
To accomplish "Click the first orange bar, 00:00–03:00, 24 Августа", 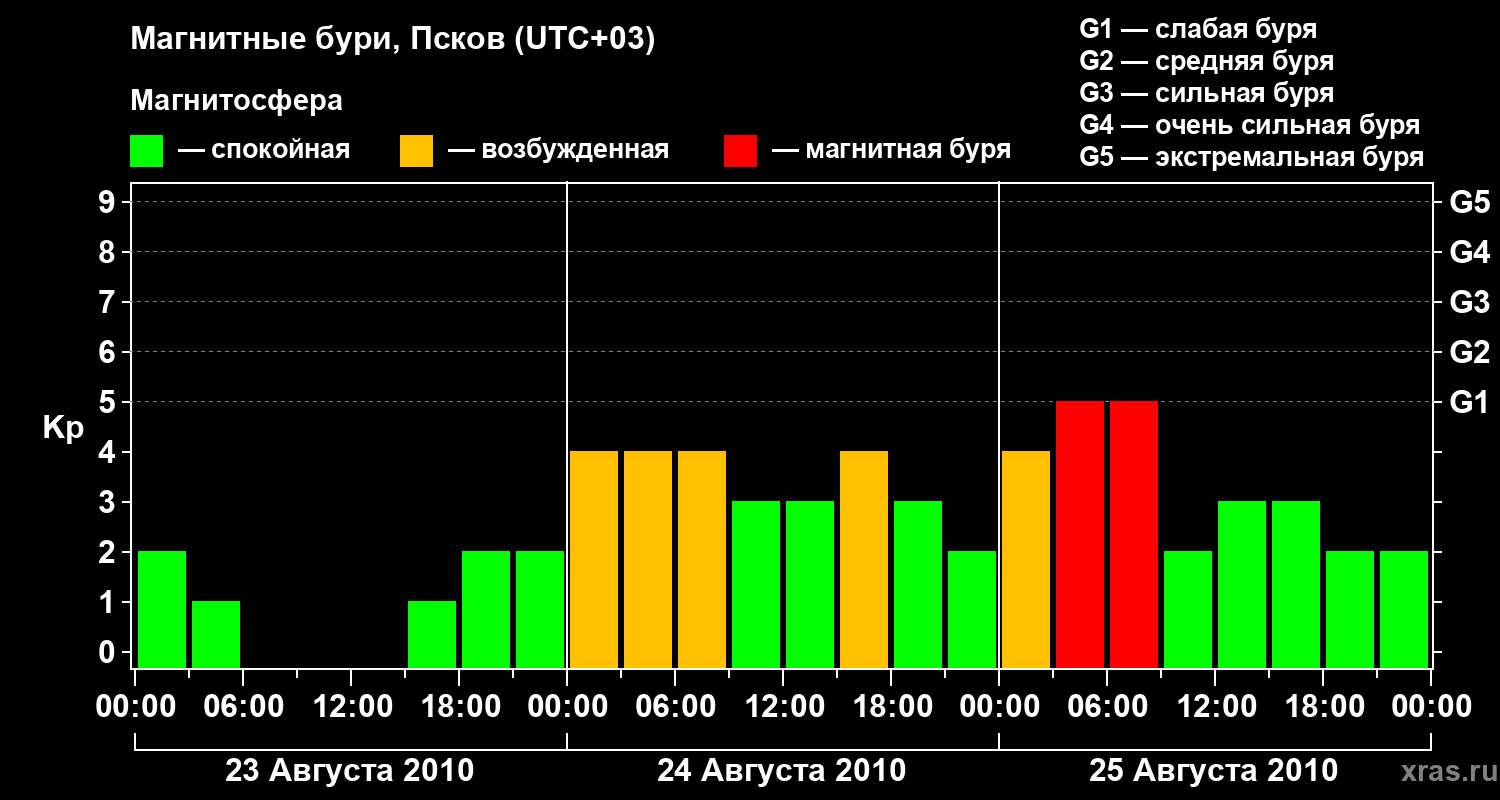I will (594, 559).
